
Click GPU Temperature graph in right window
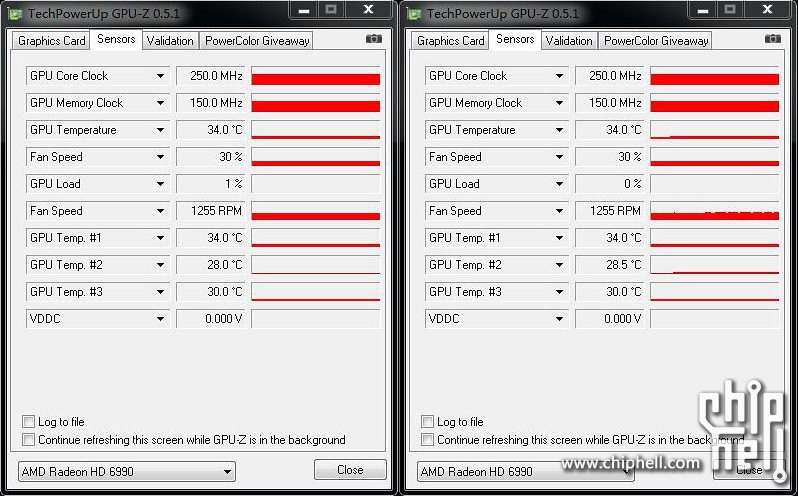(x=715, y=130)
